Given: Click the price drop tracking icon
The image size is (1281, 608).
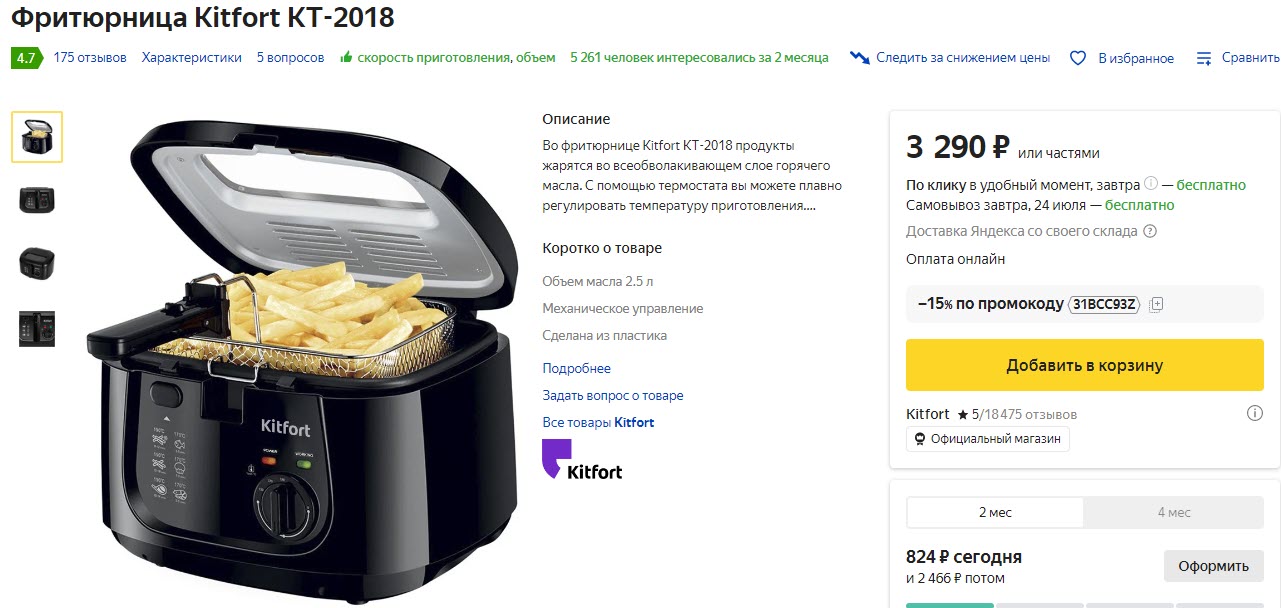Looking at the screenshot, I should tap(859, 58).
